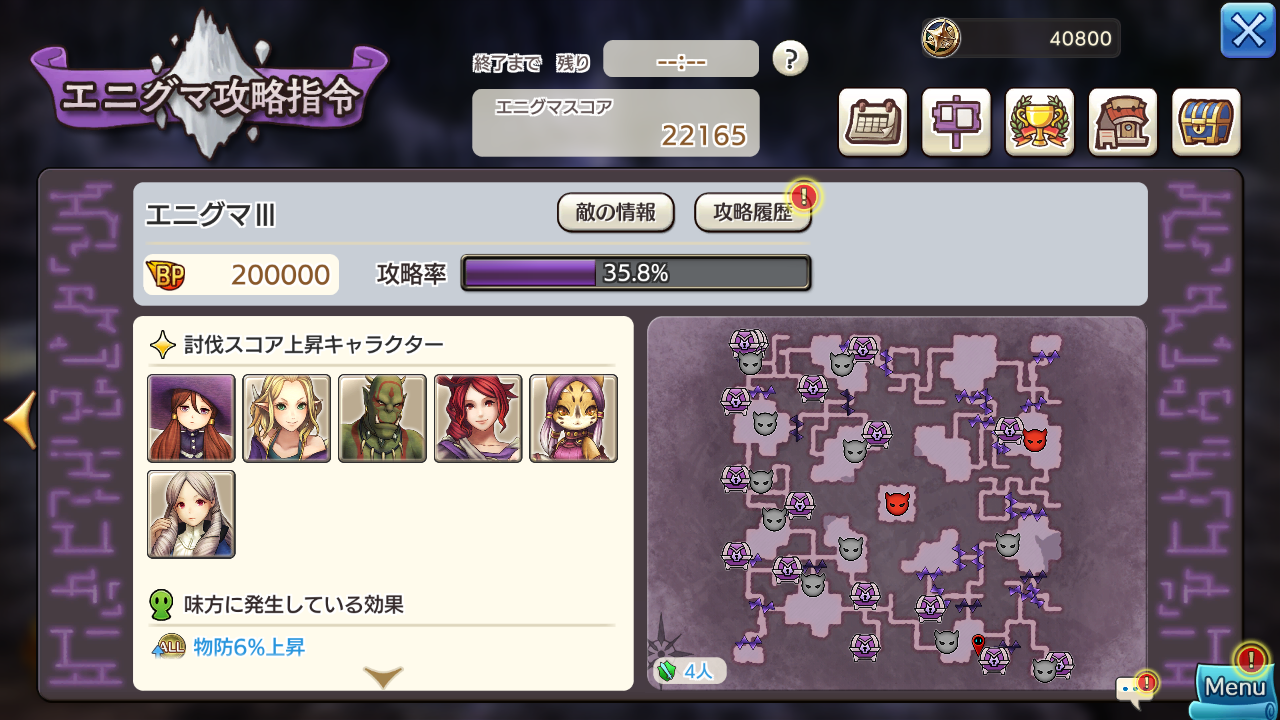Image resolution: width=1280 pixels, height=720 pixels.
Task: Open the calendar schedule icon
Action: click(873, 123)
